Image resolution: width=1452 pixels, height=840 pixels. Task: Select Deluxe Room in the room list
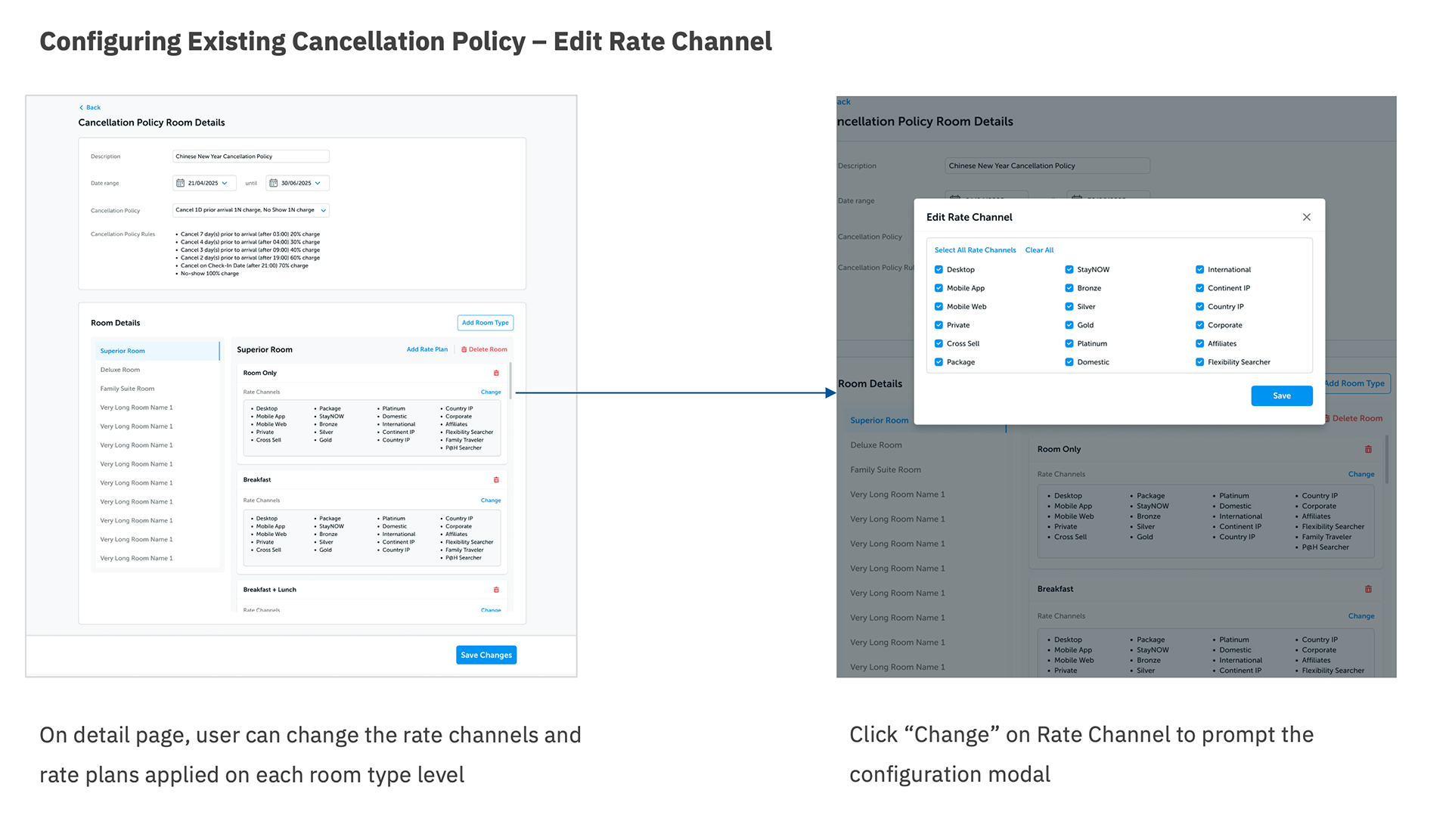coord(120,370)
